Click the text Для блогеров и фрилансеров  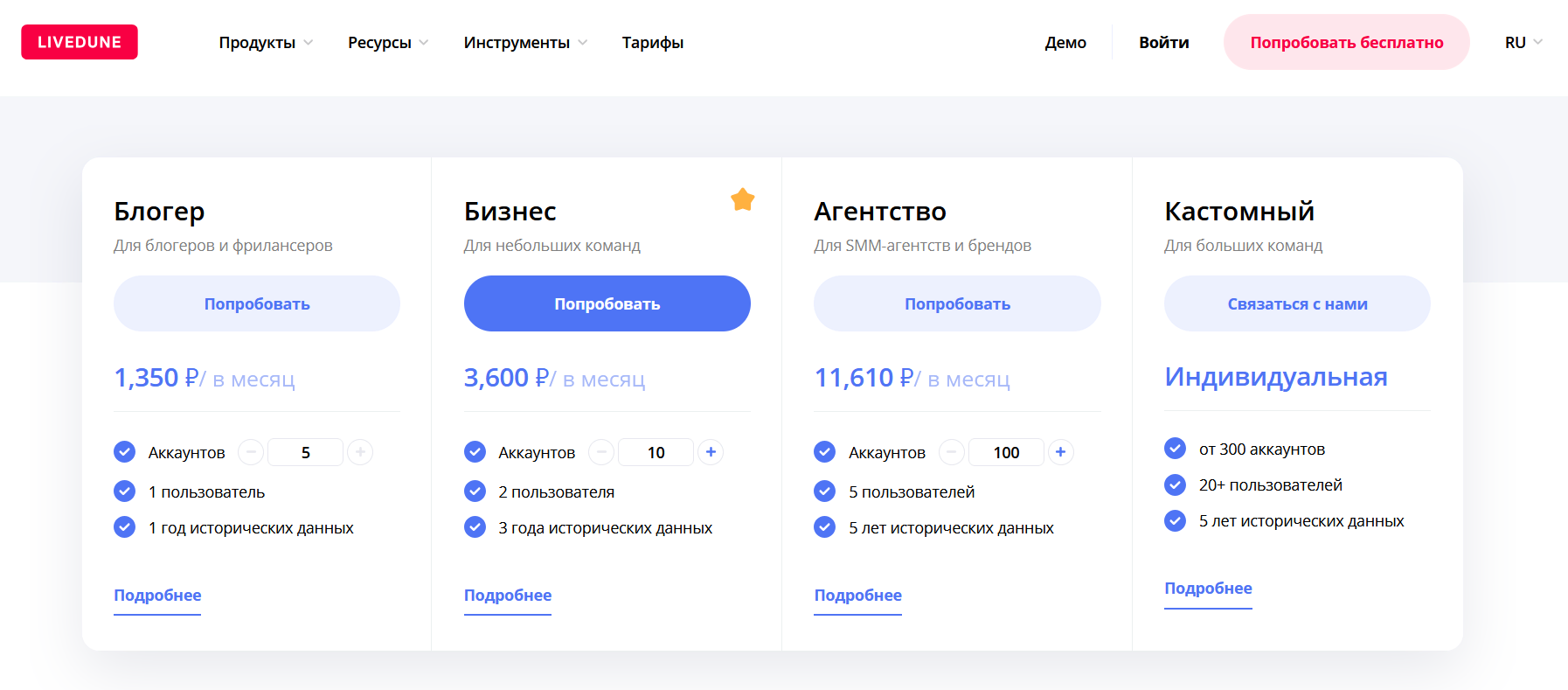[x=223, y=246]
